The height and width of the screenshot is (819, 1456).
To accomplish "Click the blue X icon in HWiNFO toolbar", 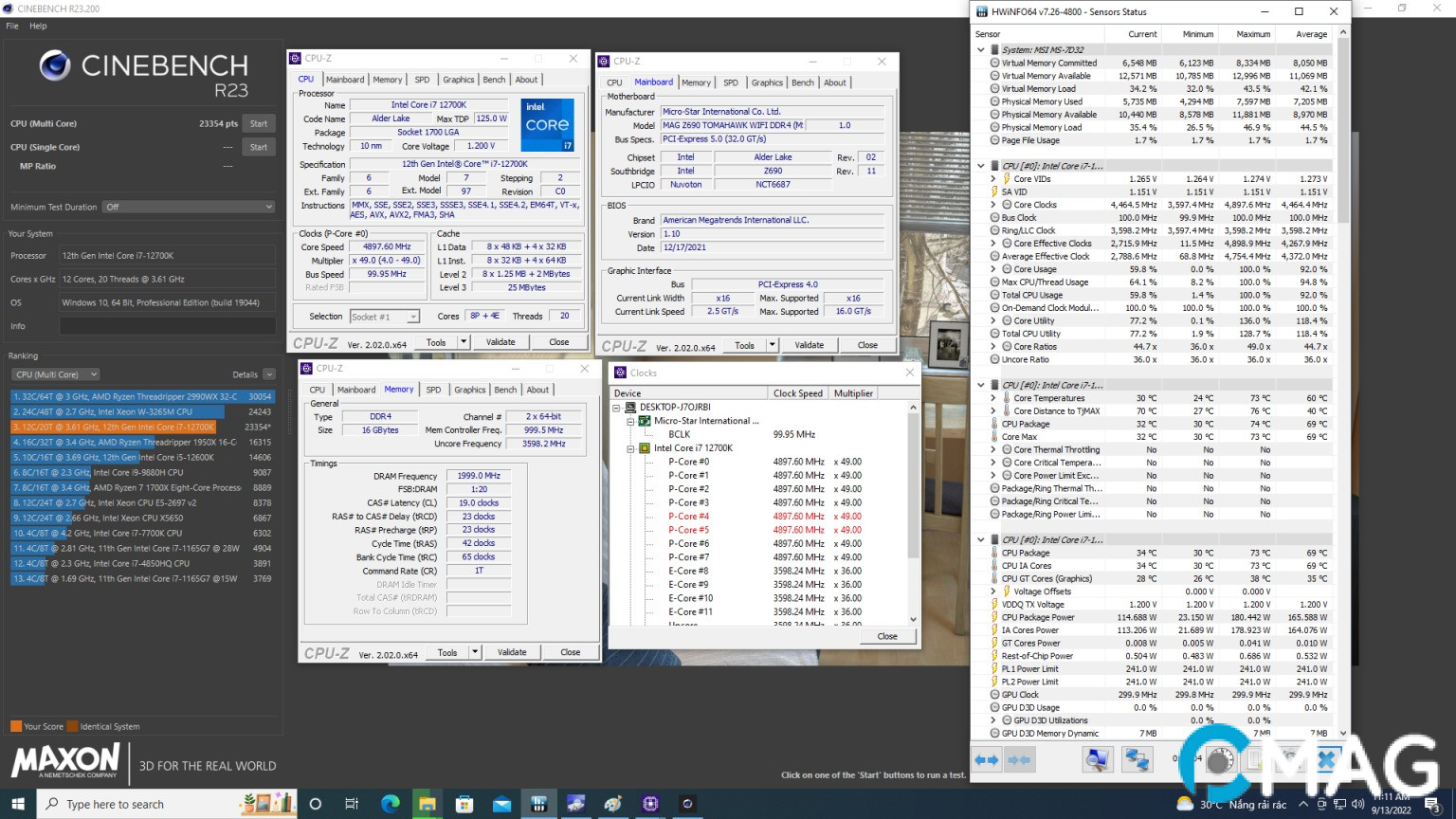I will click(x=1326, y=759).
